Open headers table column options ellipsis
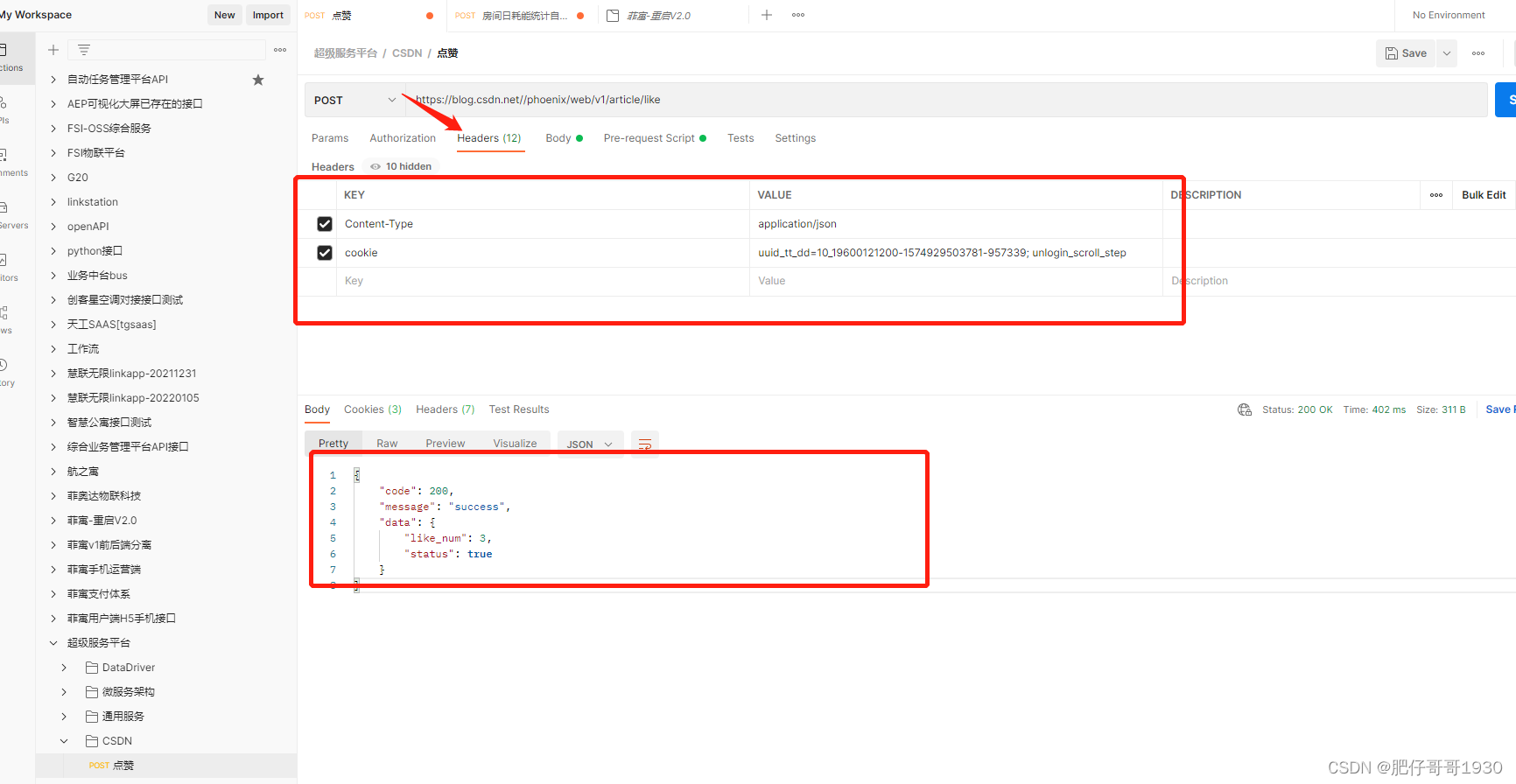 click(1436, 195)
